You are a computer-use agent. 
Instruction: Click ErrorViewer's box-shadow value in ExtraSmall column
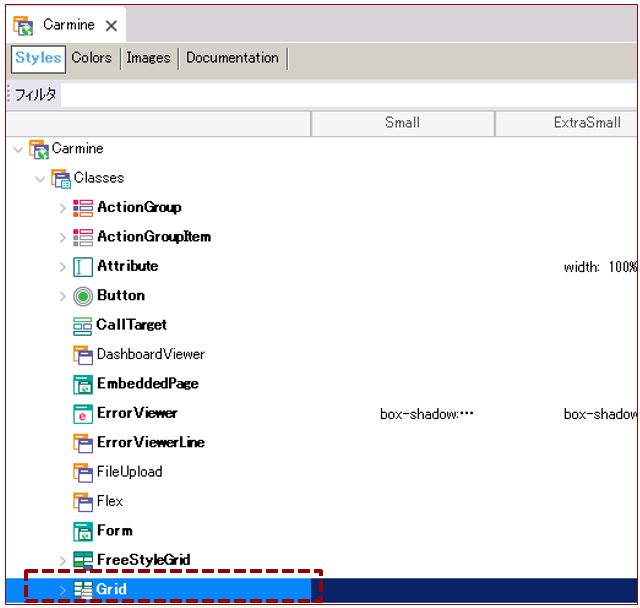600,414
